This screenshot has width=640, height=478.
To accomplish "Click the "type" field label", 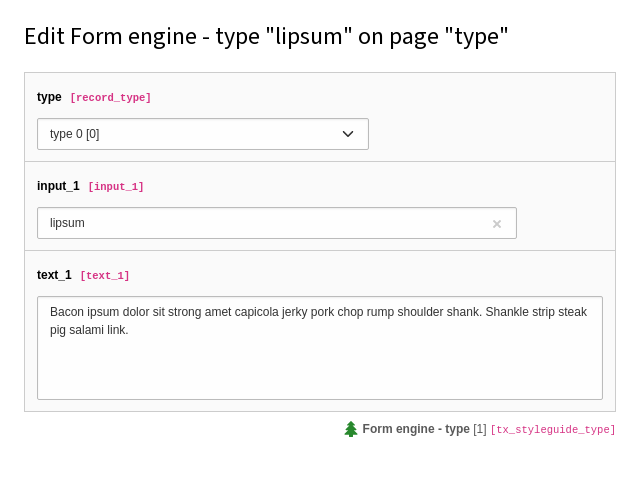I will (49, 97).
